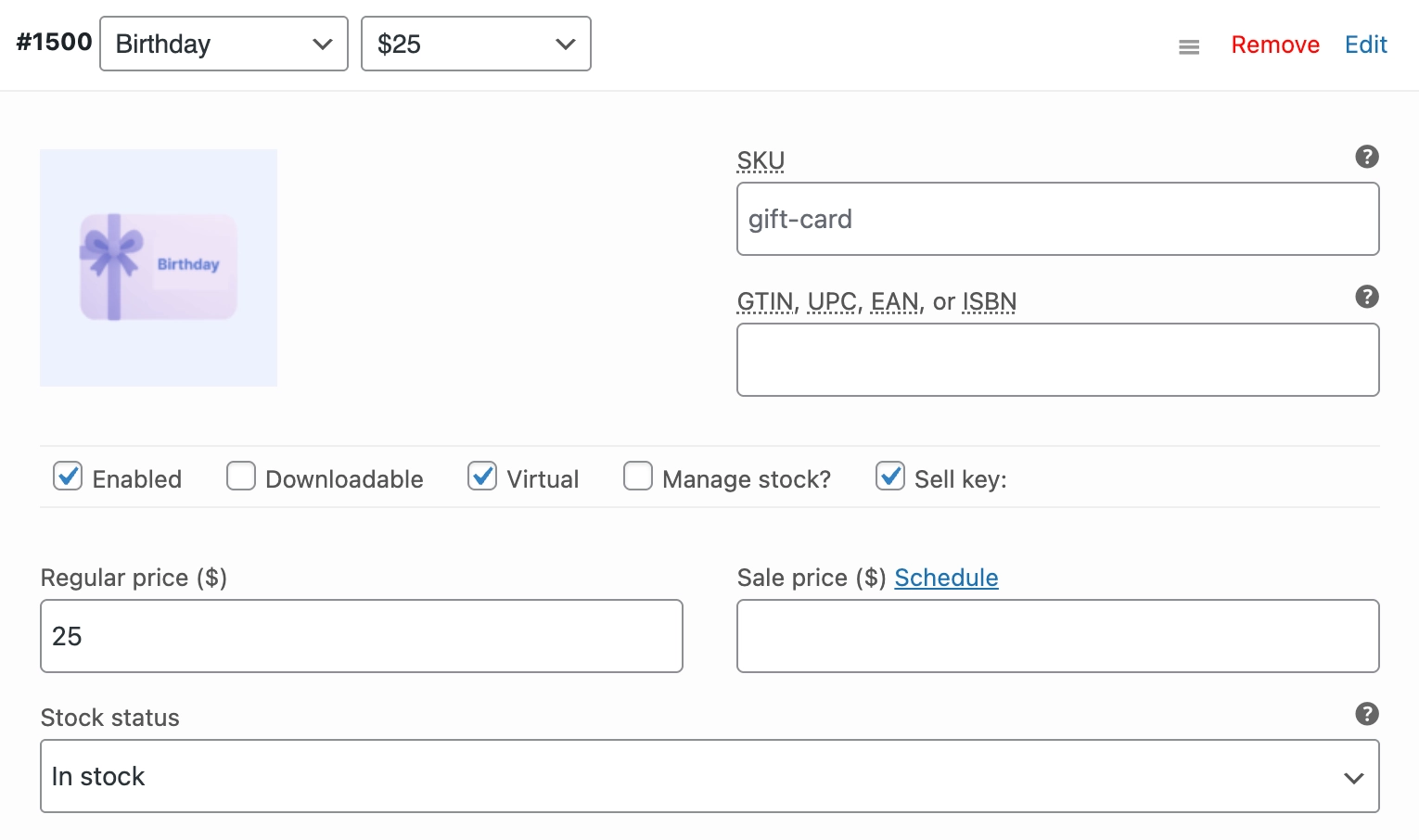The width and height of the screenshot is (1419, 840).
Task: Open the $25 price option dropdown
Action: point(476,44)
